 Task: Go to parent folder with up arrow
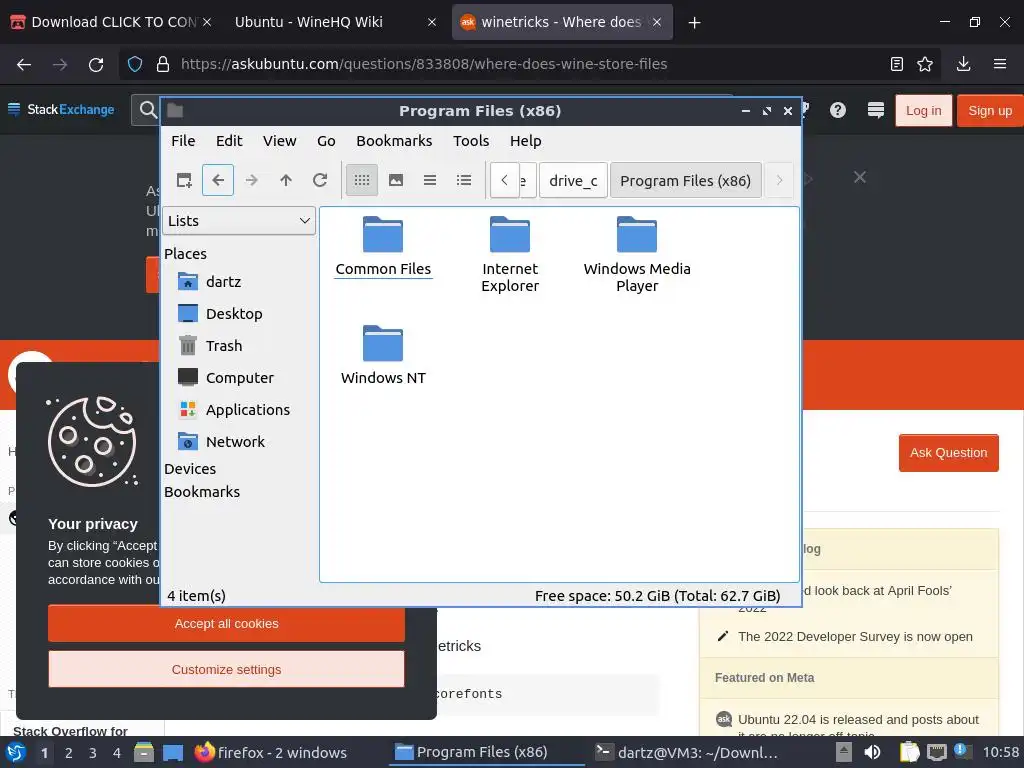click(x=285, y=180)
